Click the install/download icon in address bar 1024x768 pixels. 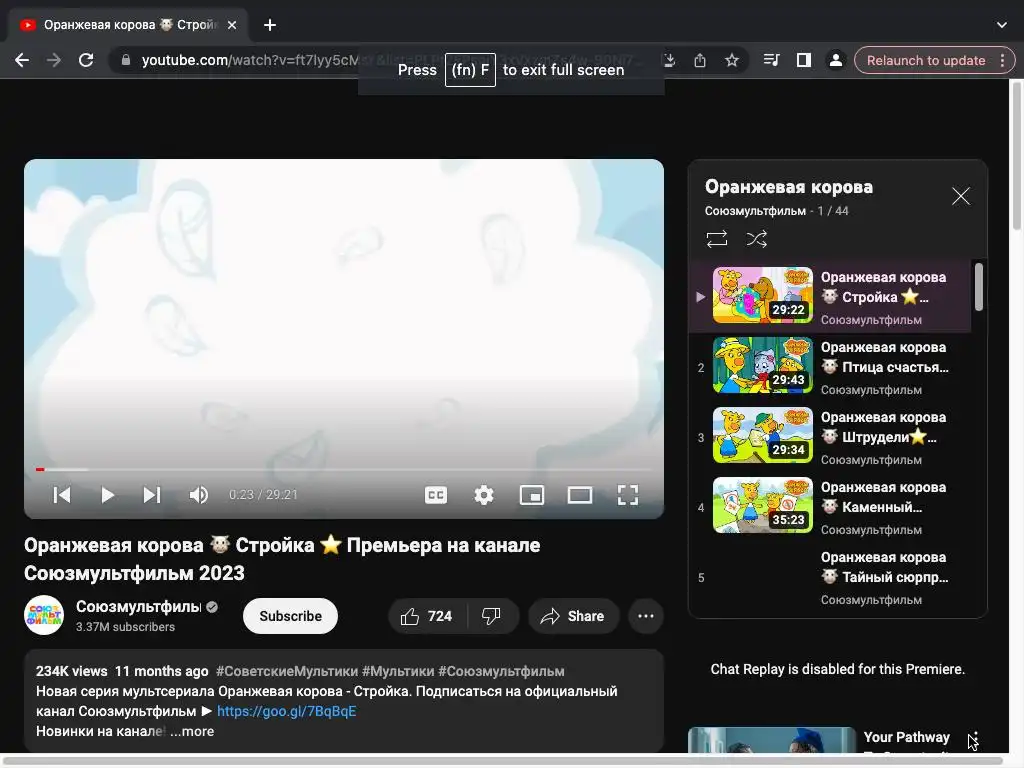pyautogui.click(x=669, y=60)
